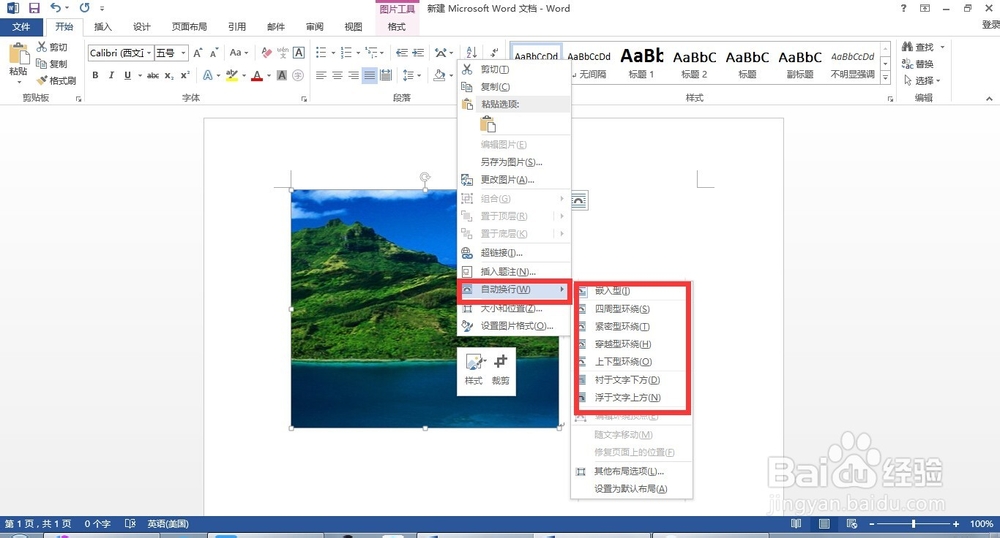Screen dimensions: 1000x538
Task: Click layout options icon beside picture
Action: pos(578,201)
